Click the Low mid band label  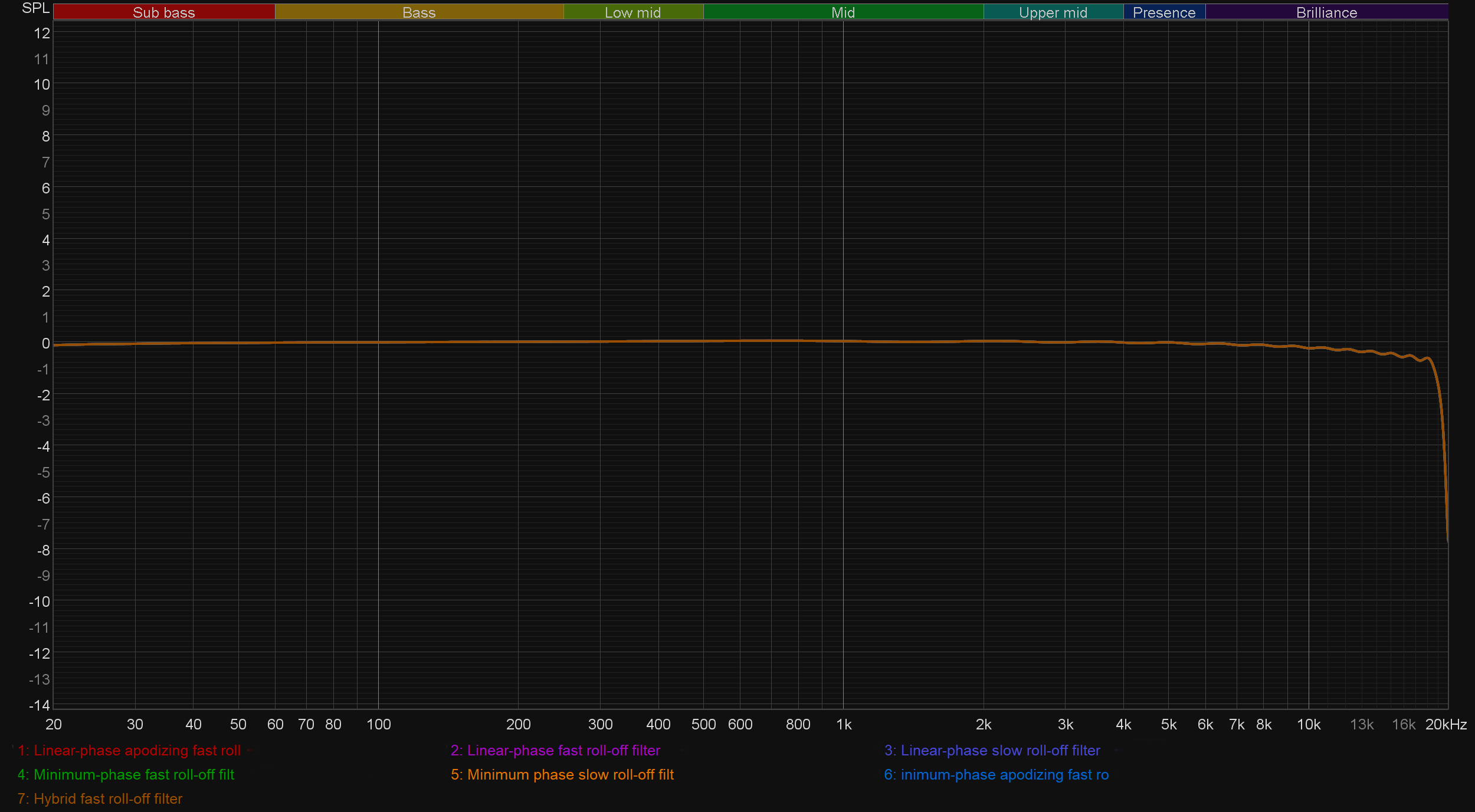632,12
